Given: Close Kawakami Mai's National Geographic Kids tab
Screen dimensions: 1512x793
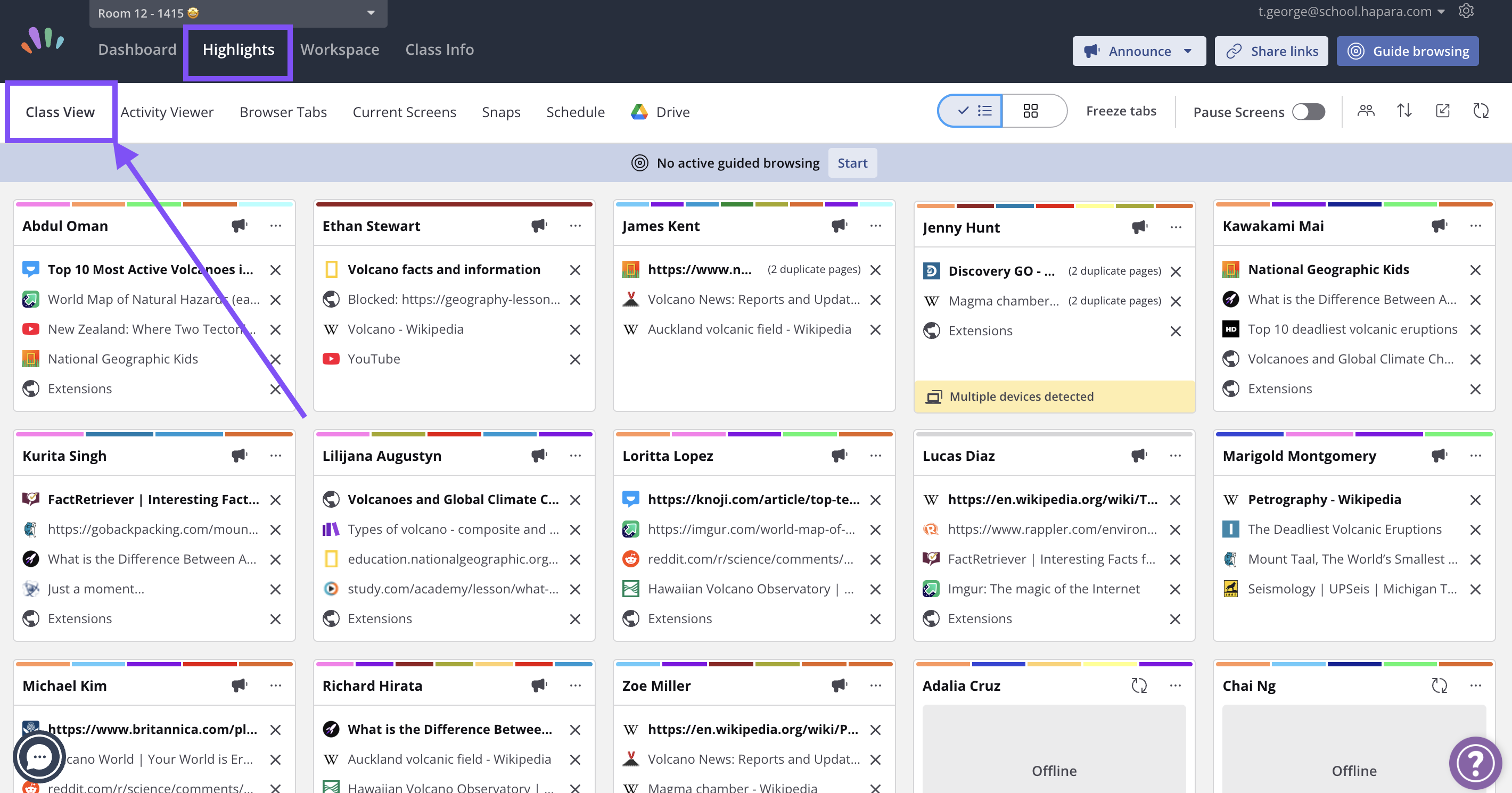Looking at the screenshot, I should [x=1475, y=270].
